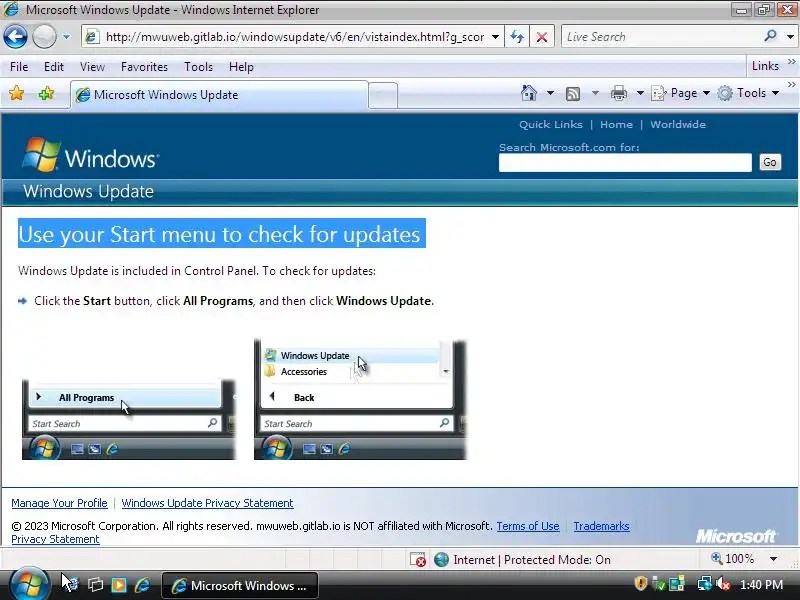Open the footer Privacy Statement link
Screen dimensions: 800x600
point(55,539)
